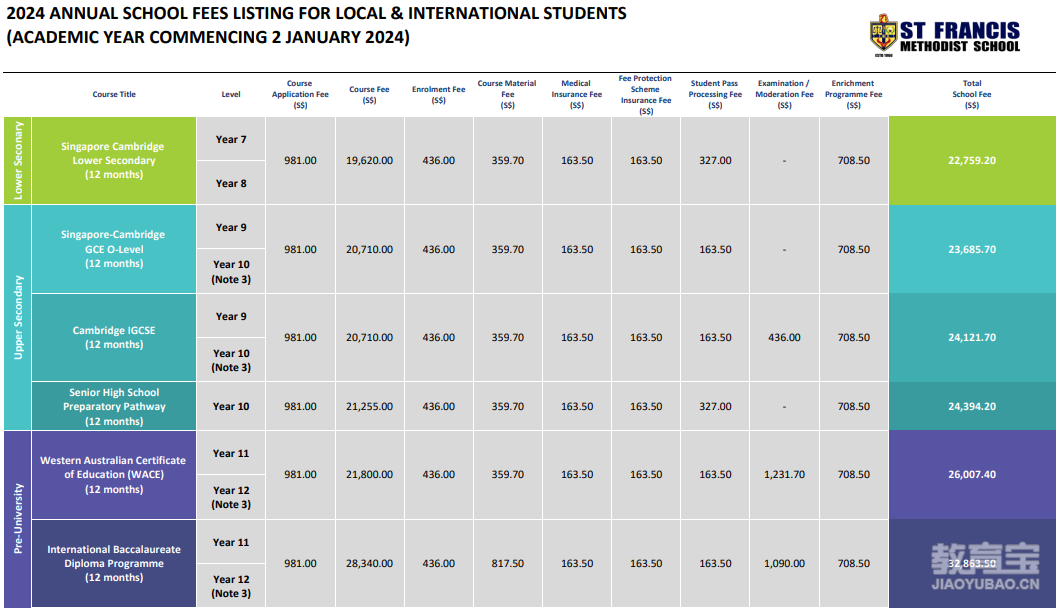Click enrolment fee 436.00 in the WACE row
This screenshot has width=1061, height=613.
tap(438, 474)
